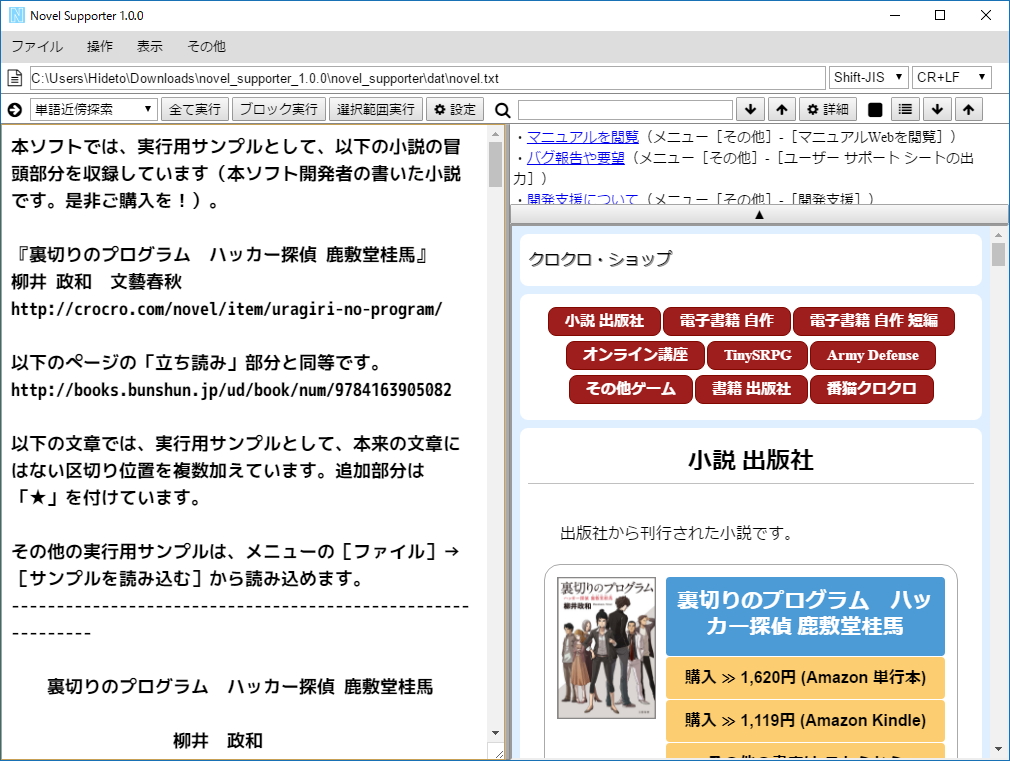
Task: Open the その他 menu
Action: pos(206,46)
